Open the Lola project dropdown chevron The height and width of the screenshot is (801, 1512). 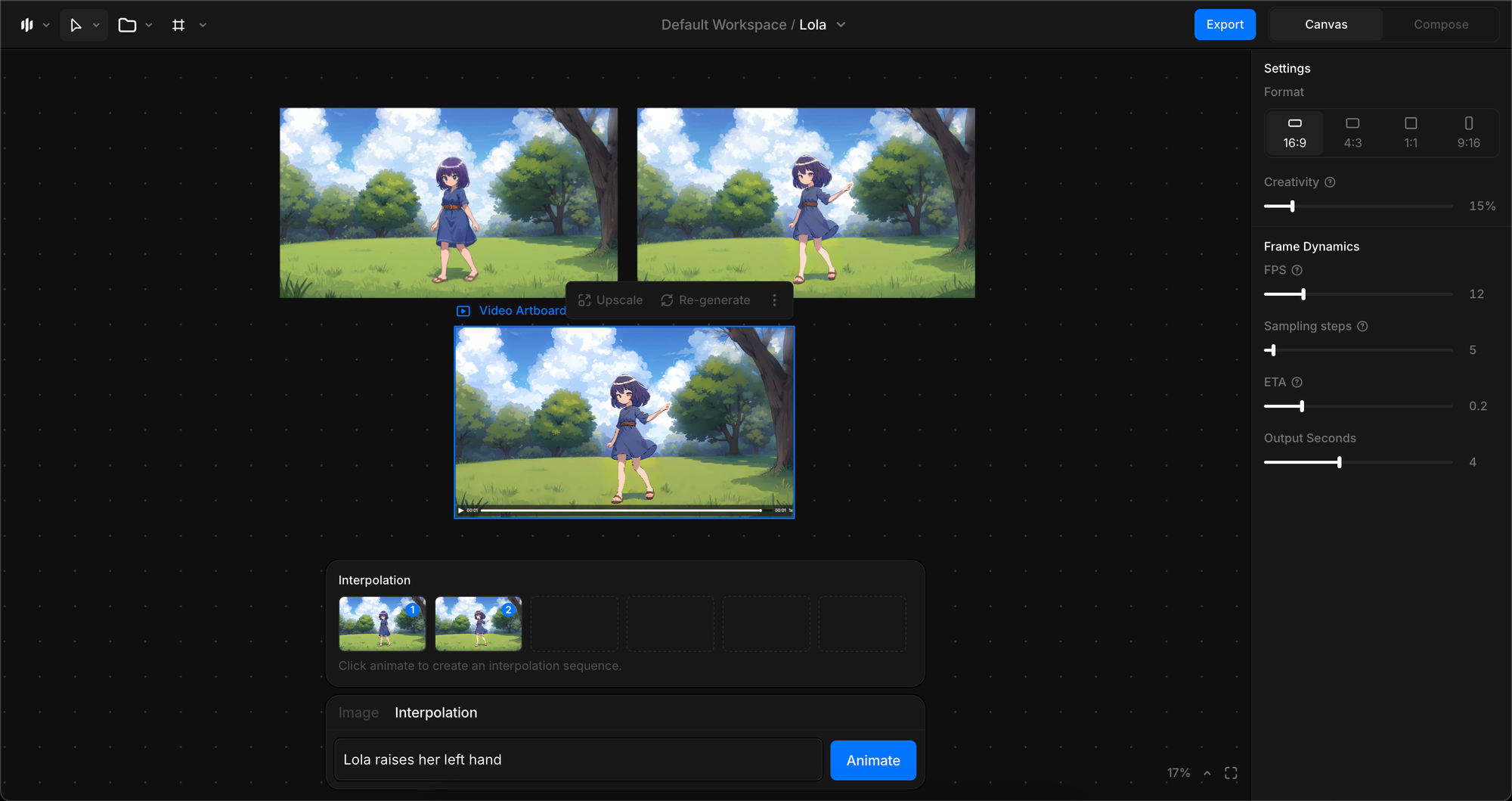(841, 25)
